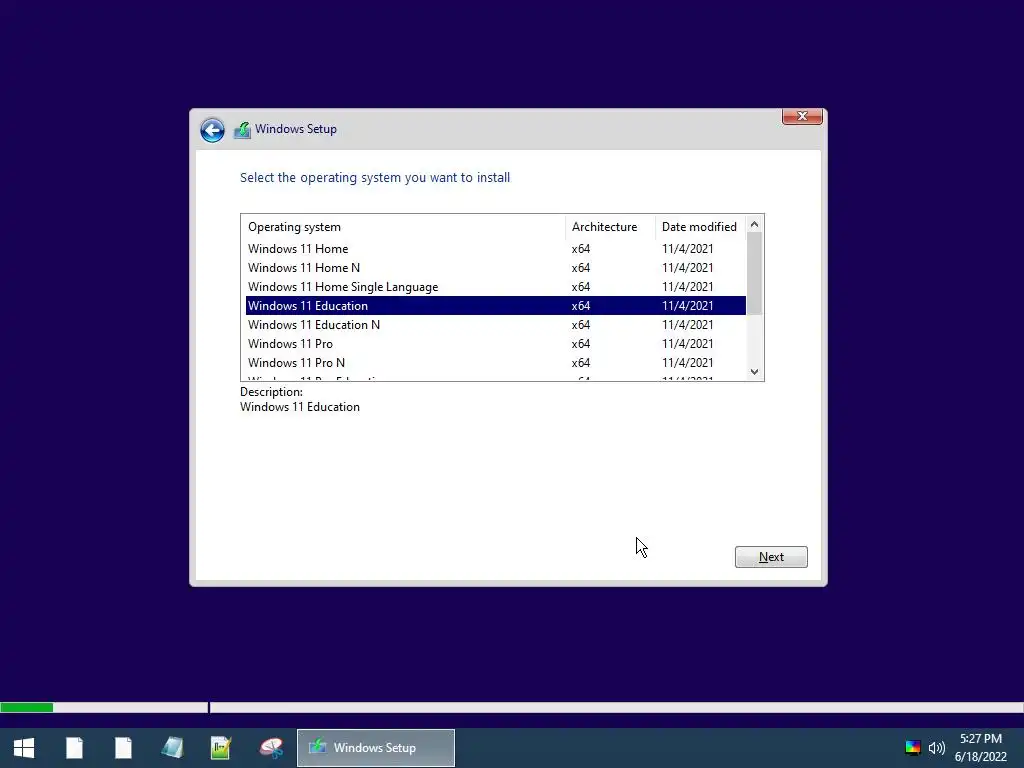
Task: Click x64 in the Windows 11 Home row
Action: (581, 249)
